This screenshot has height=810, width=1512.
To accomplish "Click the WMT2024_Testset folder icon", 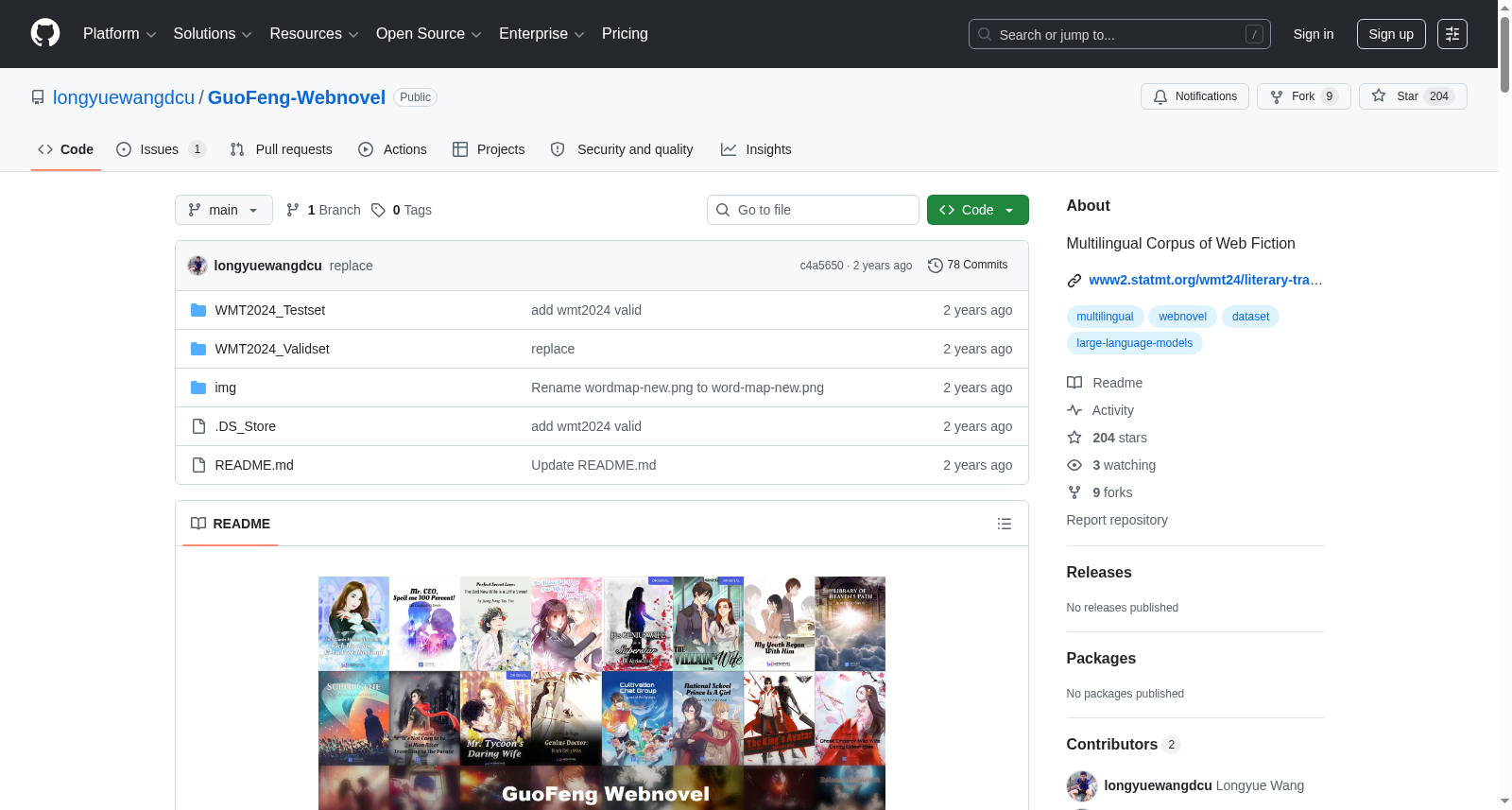I will point(198,310).
